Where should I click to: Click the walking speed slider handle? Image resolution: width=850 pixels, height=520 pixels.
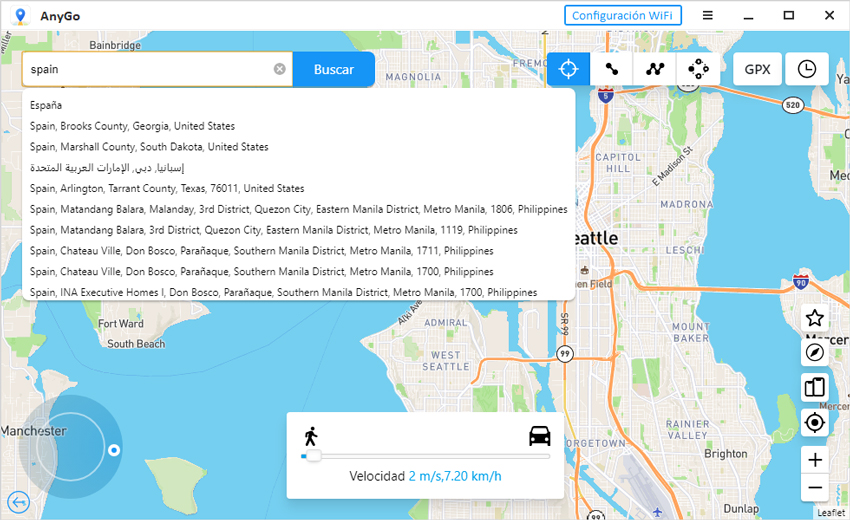click(312, 456)
